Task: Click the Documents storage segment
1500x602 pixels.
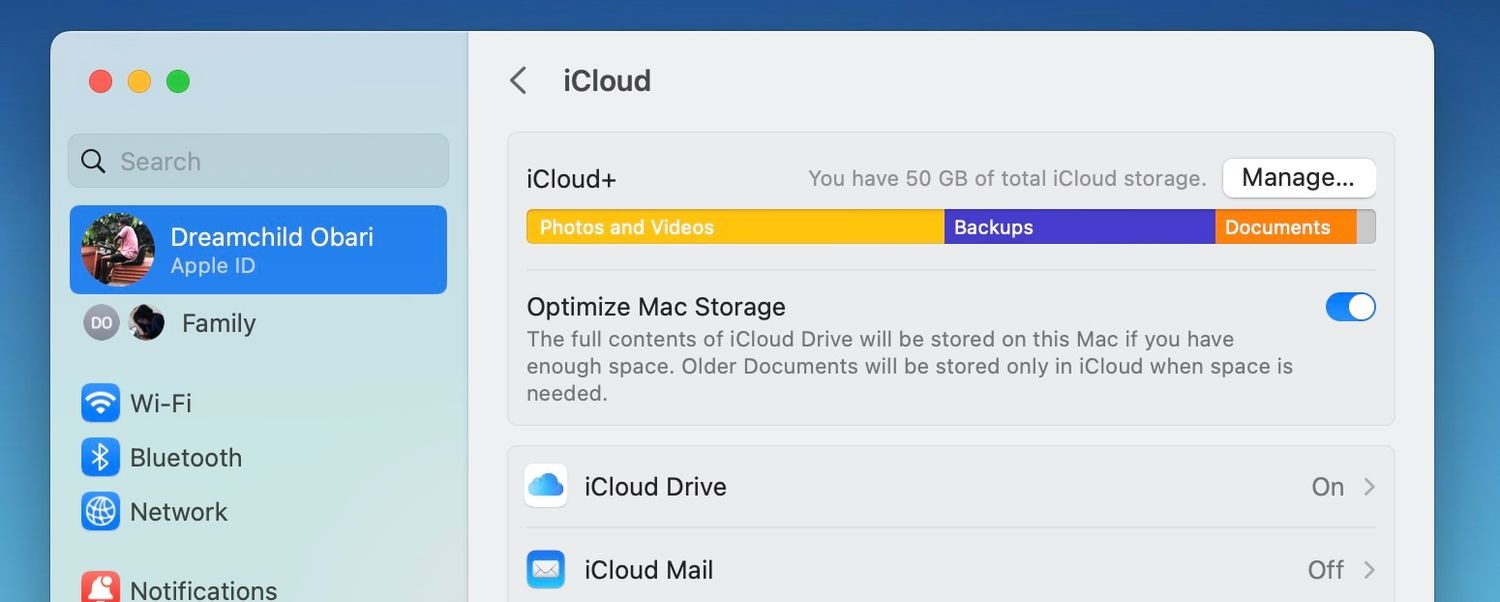Action: tap(1286, 227)
